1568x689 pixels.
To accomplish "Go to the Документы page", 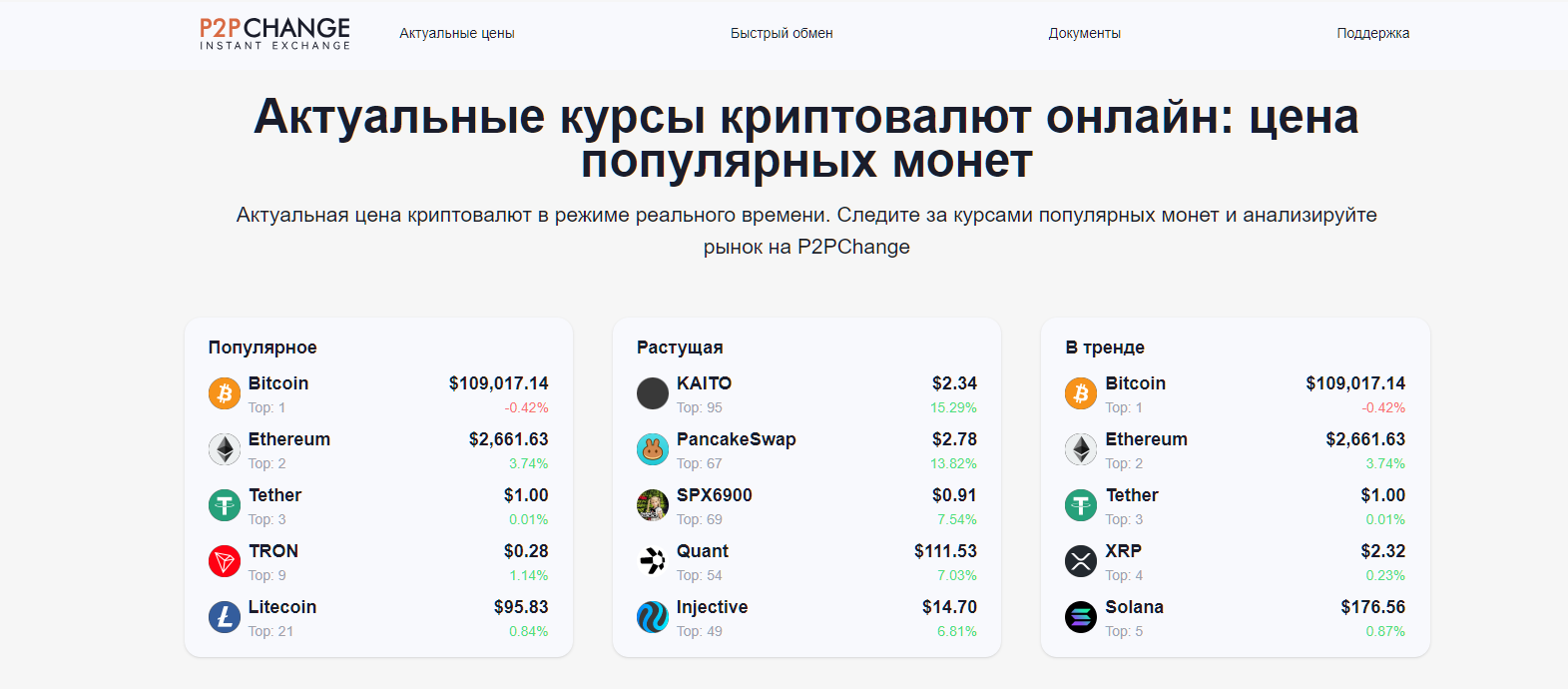I will click(1085, 33).
